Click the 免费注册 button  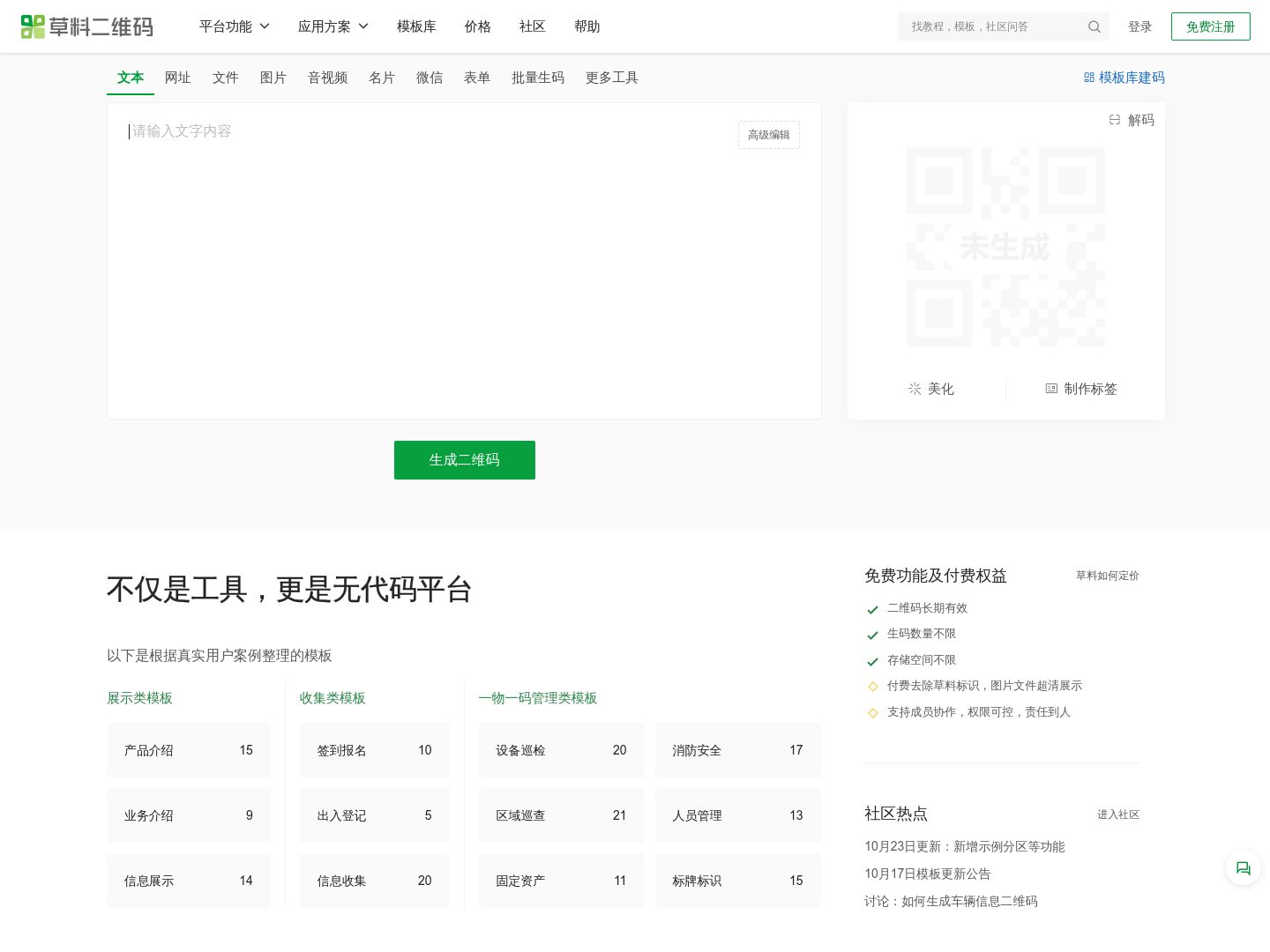(1211, 26)
